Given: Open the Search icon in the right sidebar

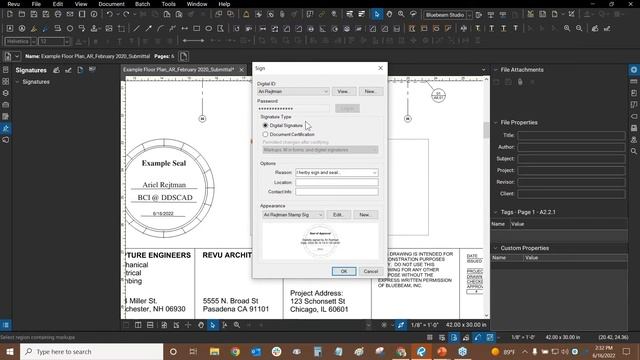Looking at the screenshot, I should [634, 151].
